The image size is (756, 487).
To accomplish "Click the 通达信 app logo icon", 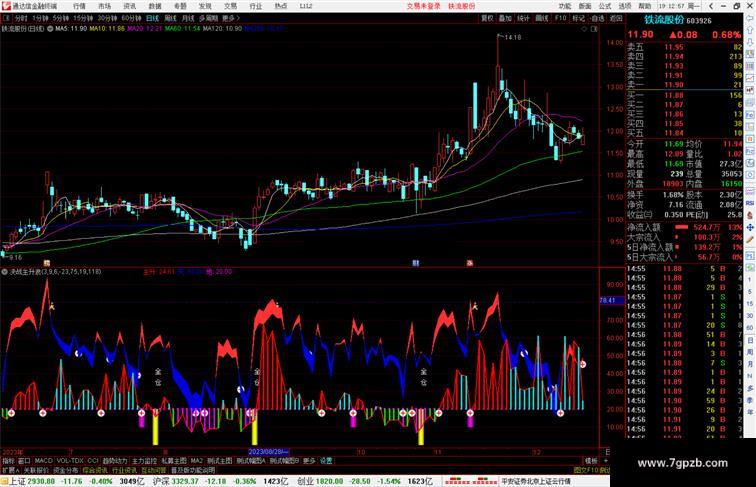I will (x=5, y=6).
